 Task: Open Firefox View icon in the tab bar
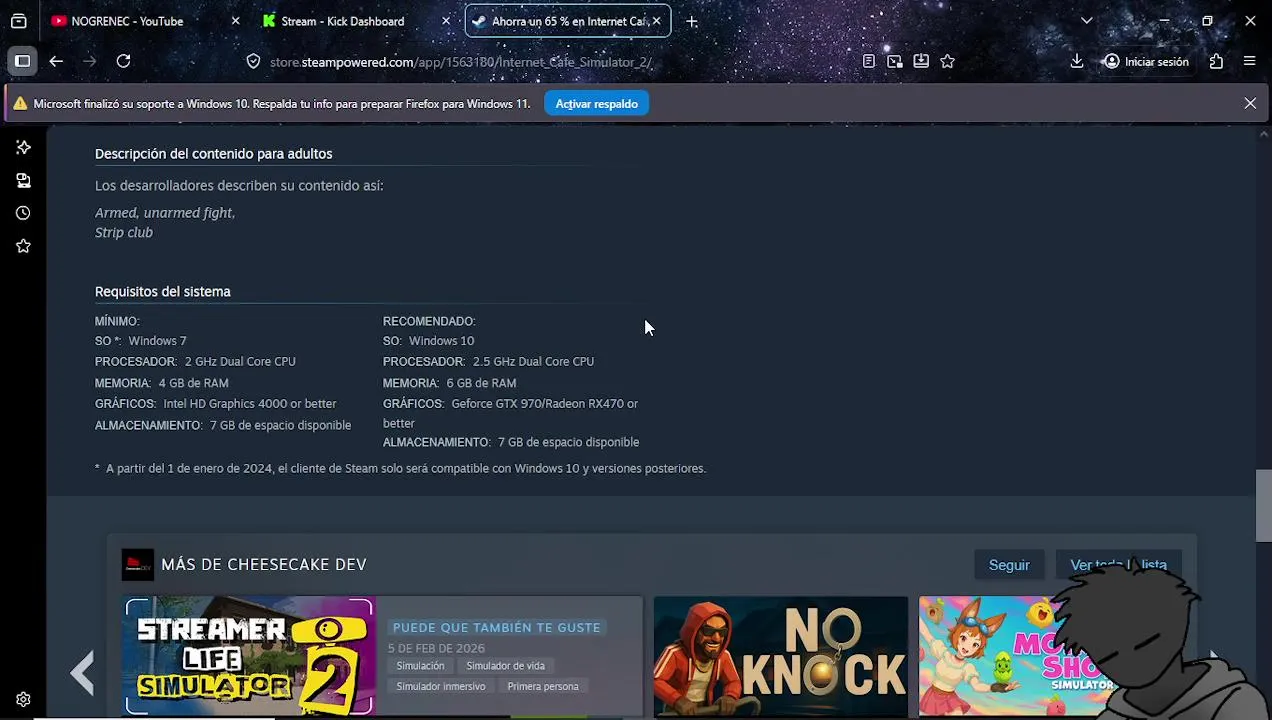point(18,21)
